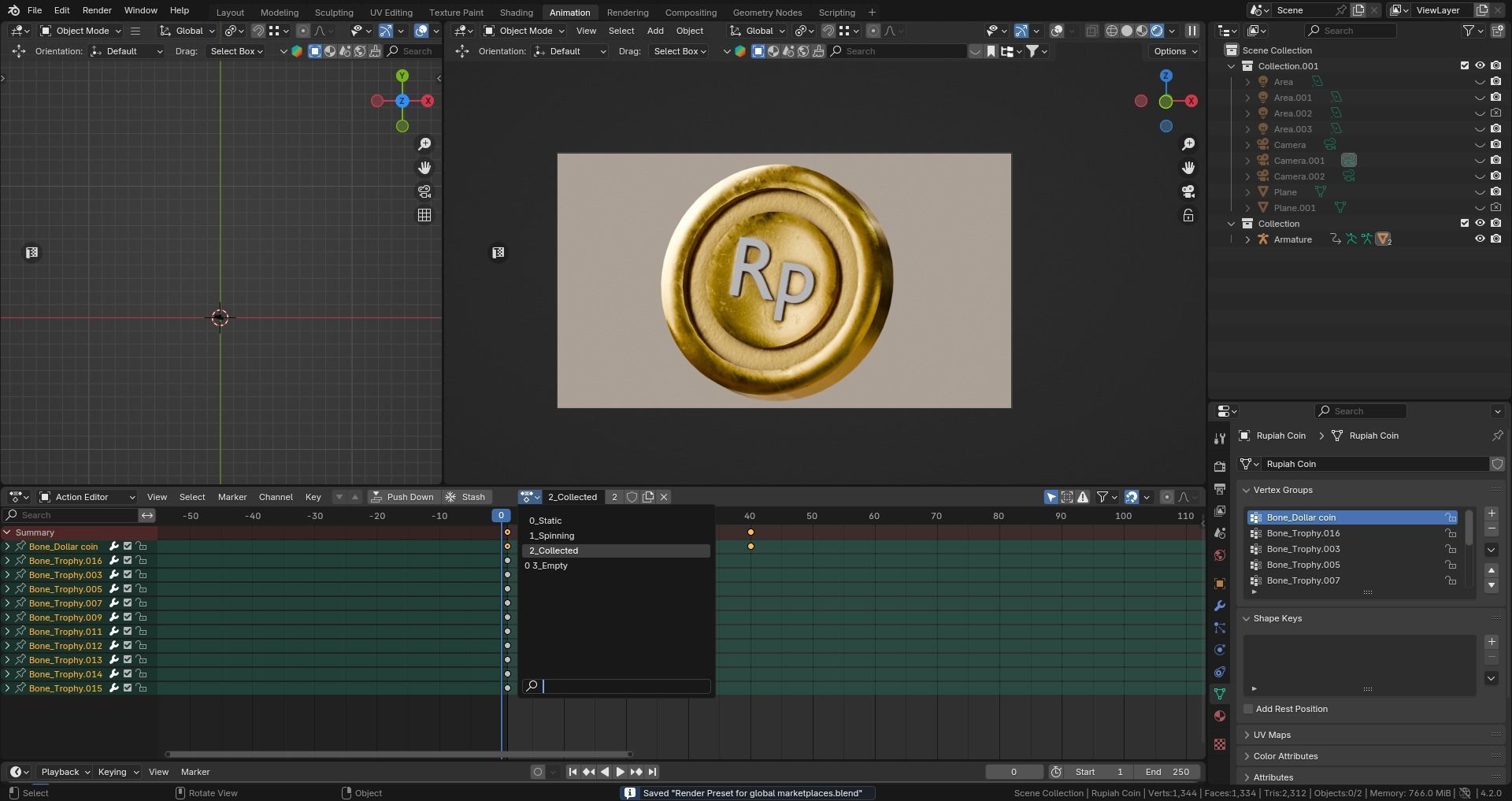1512x801 pixels.
Task: Click the Blender logo menu icon
Action: [13, 10]
